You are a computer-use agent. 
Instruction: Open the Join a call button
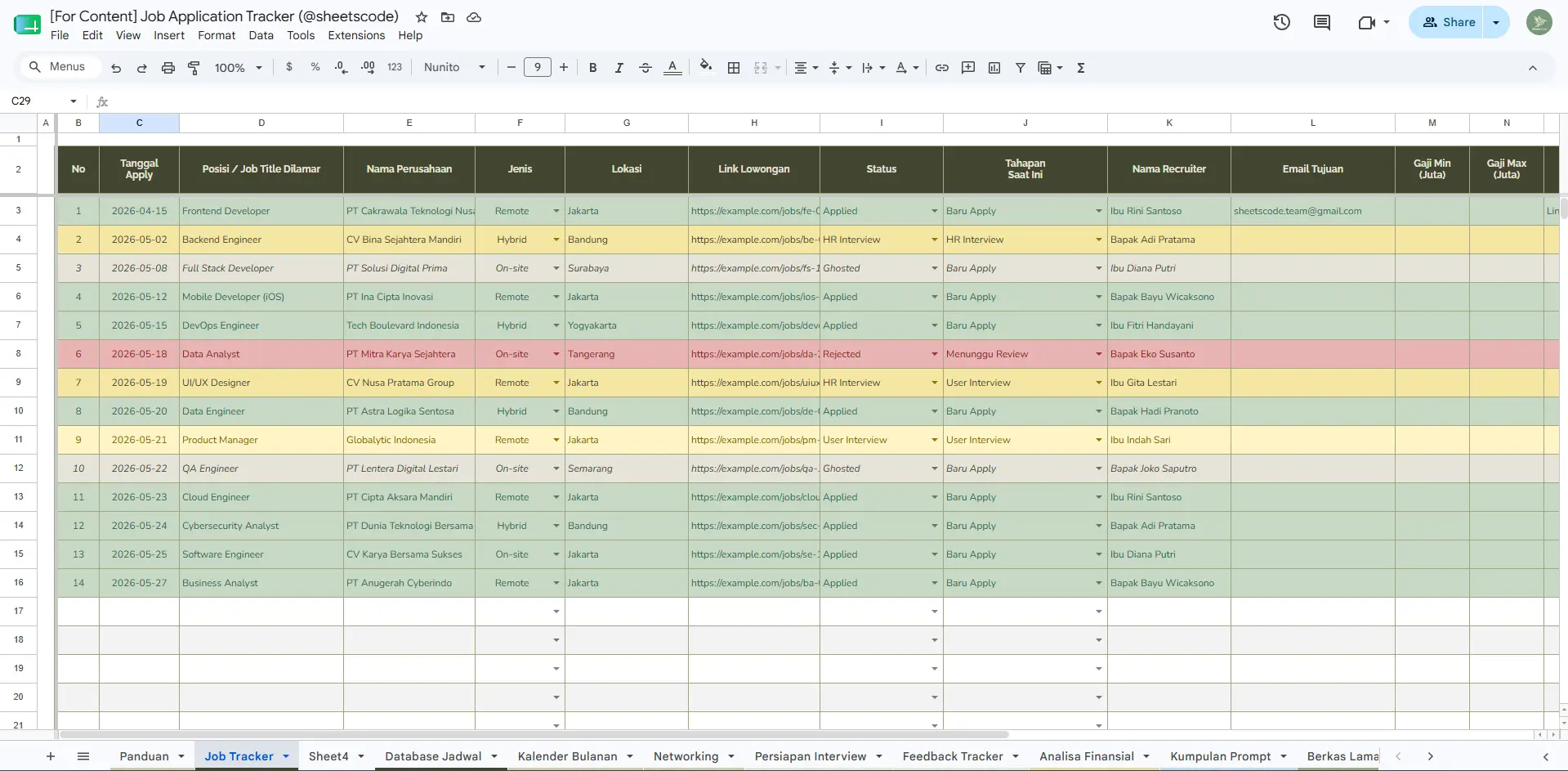(1374, 22)
